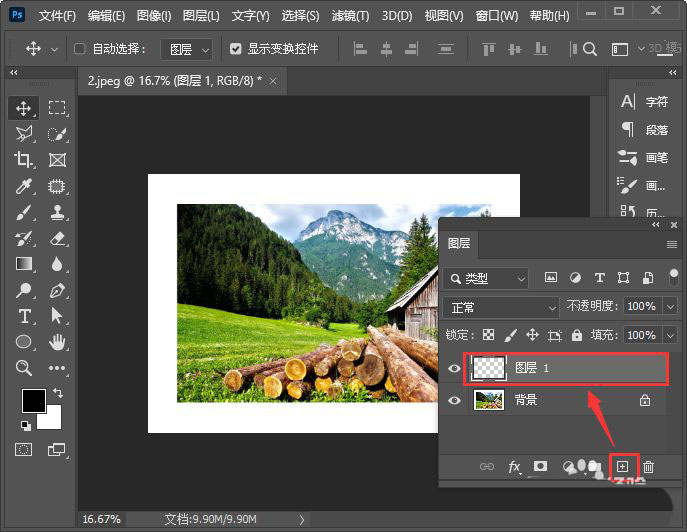687x532 pixels.
Task: Pick the Quick Selection tool
Action: 57,134
